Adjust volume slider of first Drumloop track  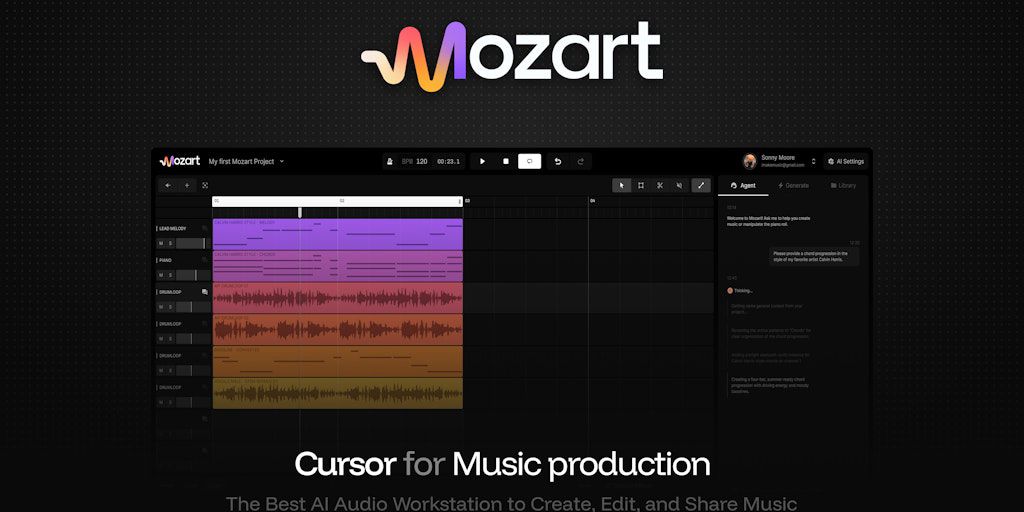[191, 307]
